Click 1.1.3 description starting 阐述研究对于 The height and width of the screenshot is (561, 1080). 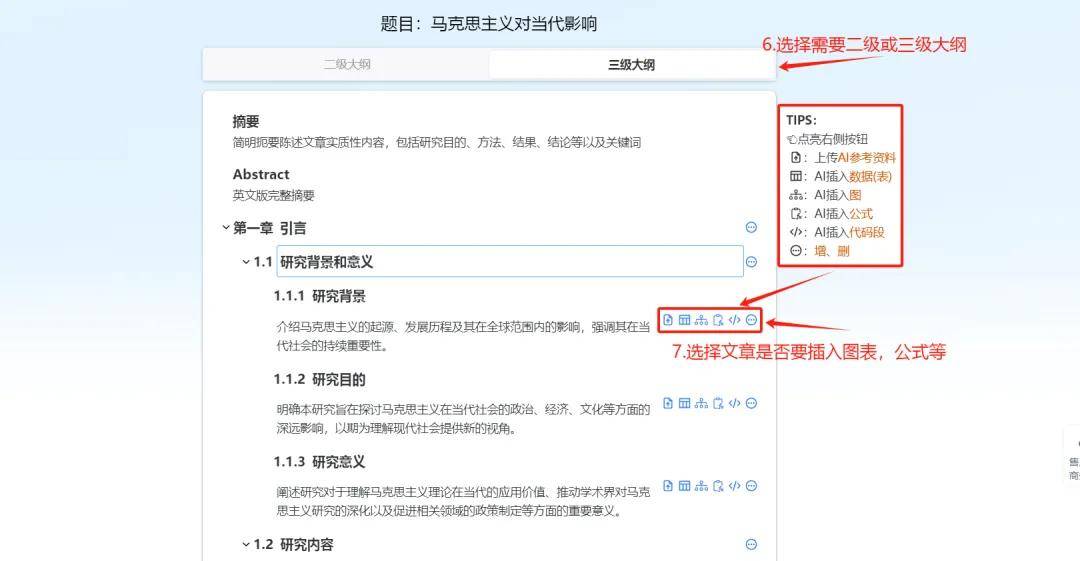pyautogui.click(x=463, y=502)
